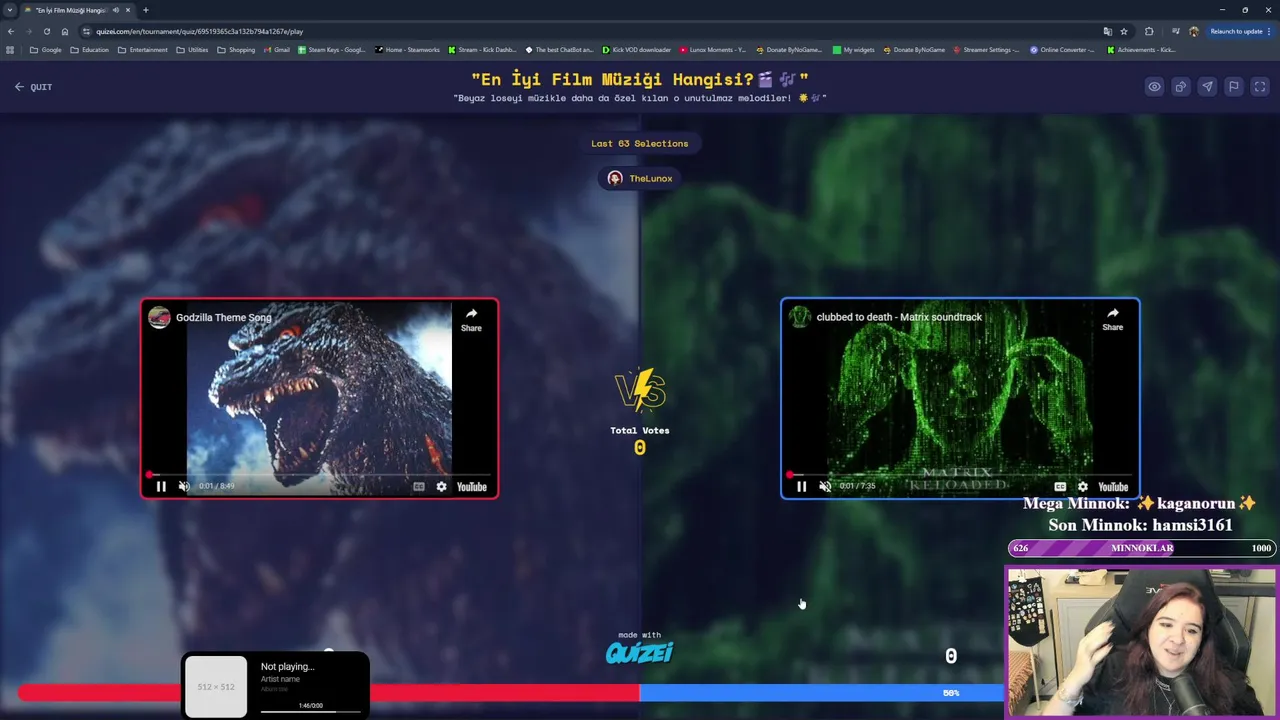
Task: Mute the tab using speaker icon
Action: click(116, 10)
